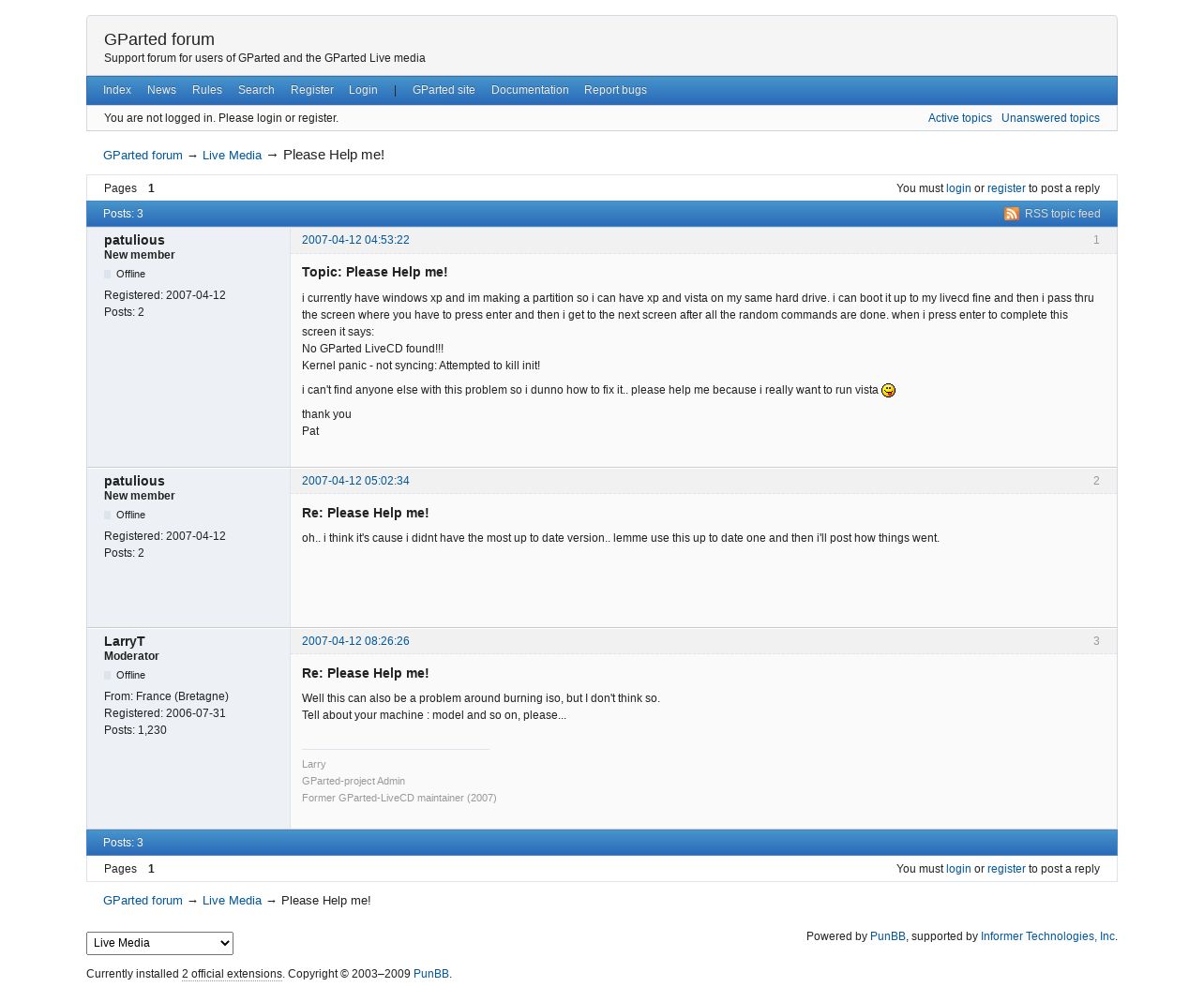Viewport: 1204px width, 987px height.
Task: Click username LarryT in third post
Action: click(125, 641)
